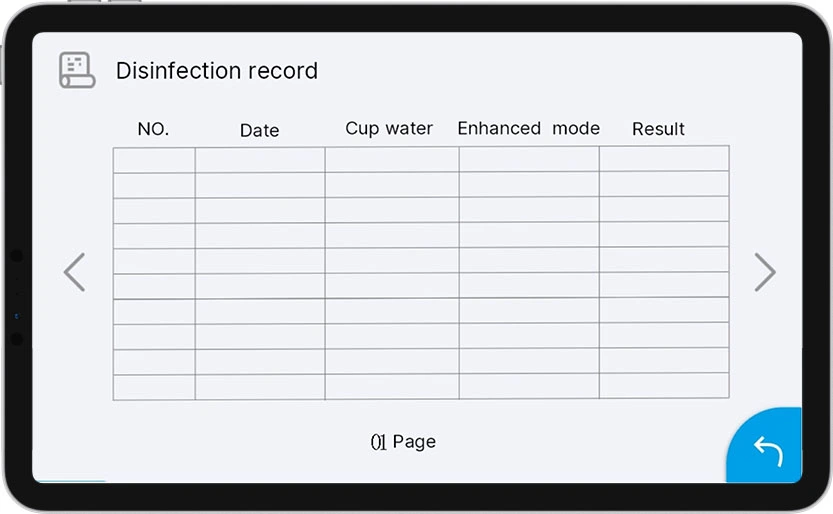Go to next page with right chevron

[764, 272]
